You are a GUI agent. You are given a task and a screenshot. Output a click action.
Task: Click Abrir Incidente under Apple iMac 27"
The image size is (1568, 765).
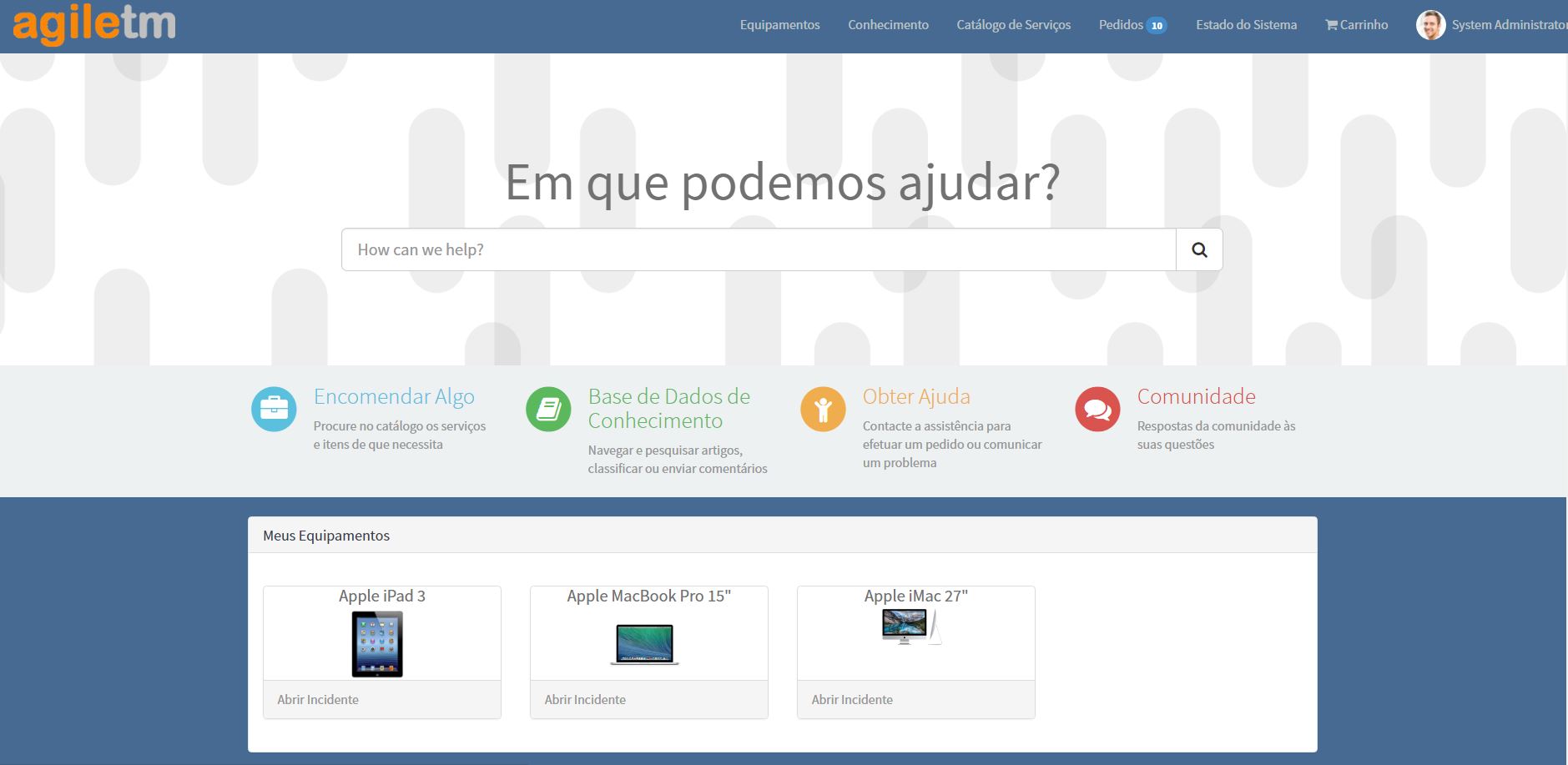click(852, 699)
